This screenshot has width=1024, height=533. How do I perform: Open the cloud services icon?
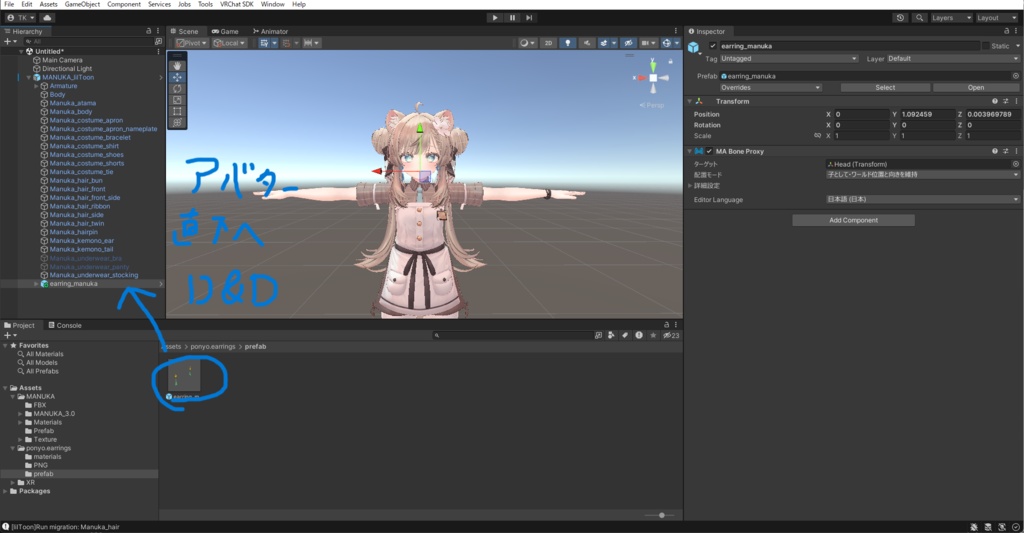(48, 18)
